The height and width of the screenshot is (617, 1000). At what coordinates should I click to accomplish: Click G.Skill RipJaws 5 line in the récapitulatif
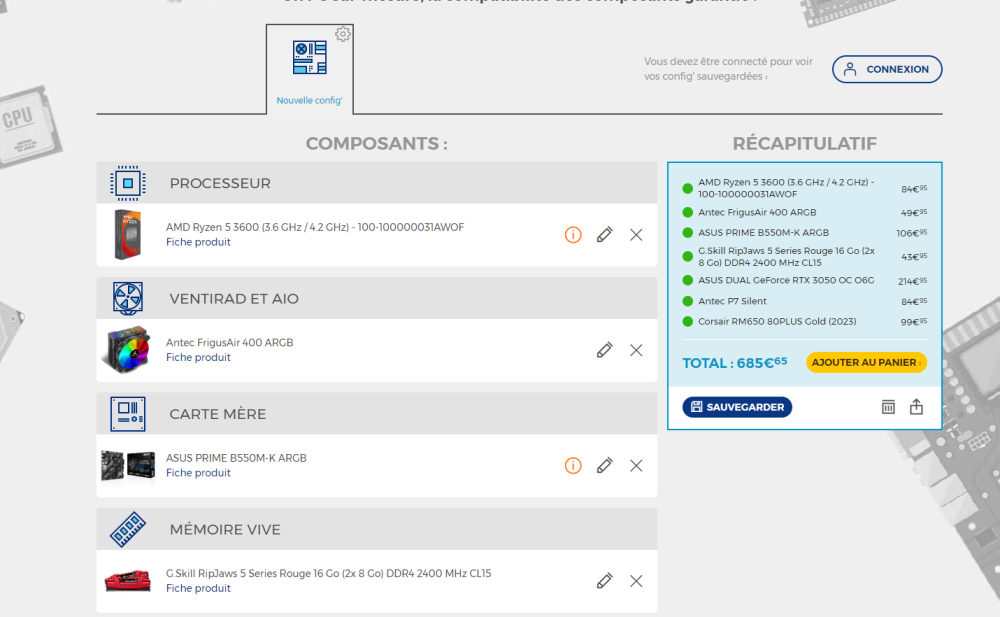coord(786,256)
